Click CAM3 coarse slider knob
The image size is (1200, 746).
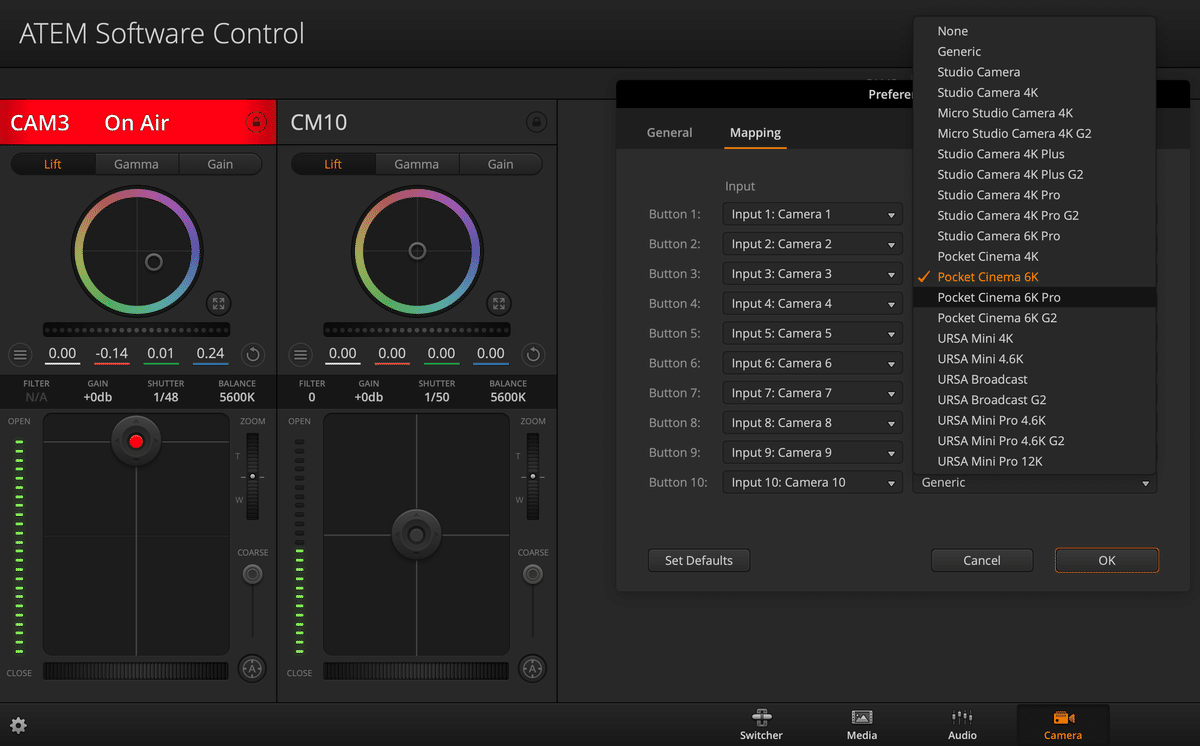click(253, 574)
